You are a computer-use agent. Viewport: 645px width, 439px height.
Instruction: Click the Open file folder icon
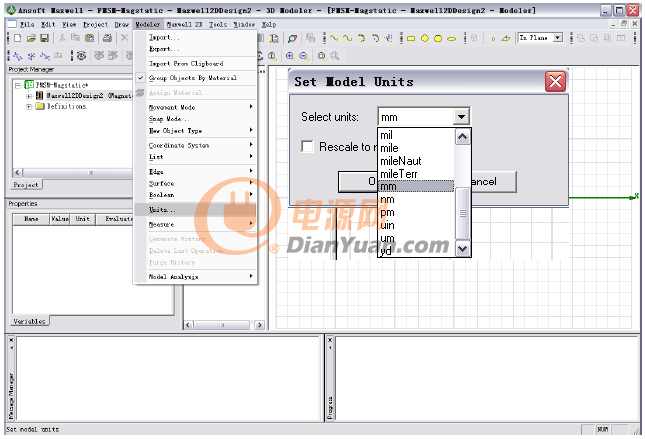tap(31, 38)
